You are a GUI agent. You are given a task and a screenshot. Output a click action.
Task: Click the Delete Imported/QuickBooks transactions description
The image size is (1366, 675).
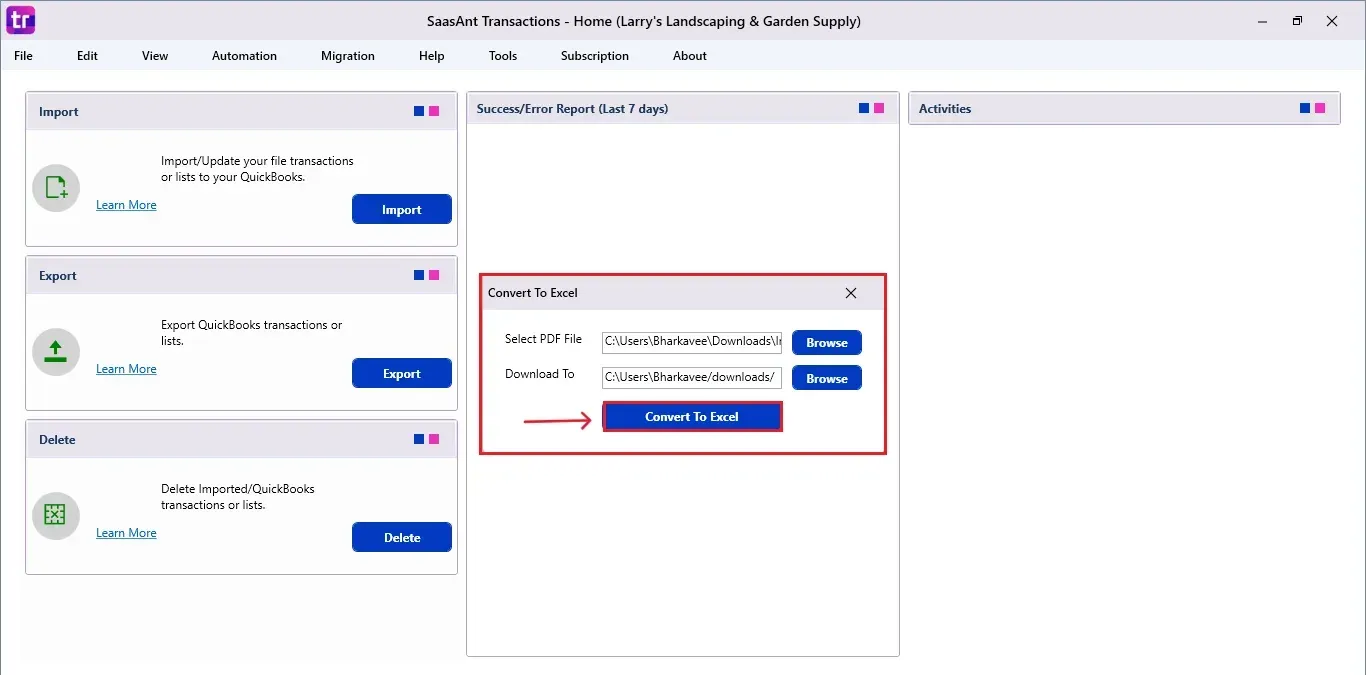pyautogui.click(x=238, y=497)
